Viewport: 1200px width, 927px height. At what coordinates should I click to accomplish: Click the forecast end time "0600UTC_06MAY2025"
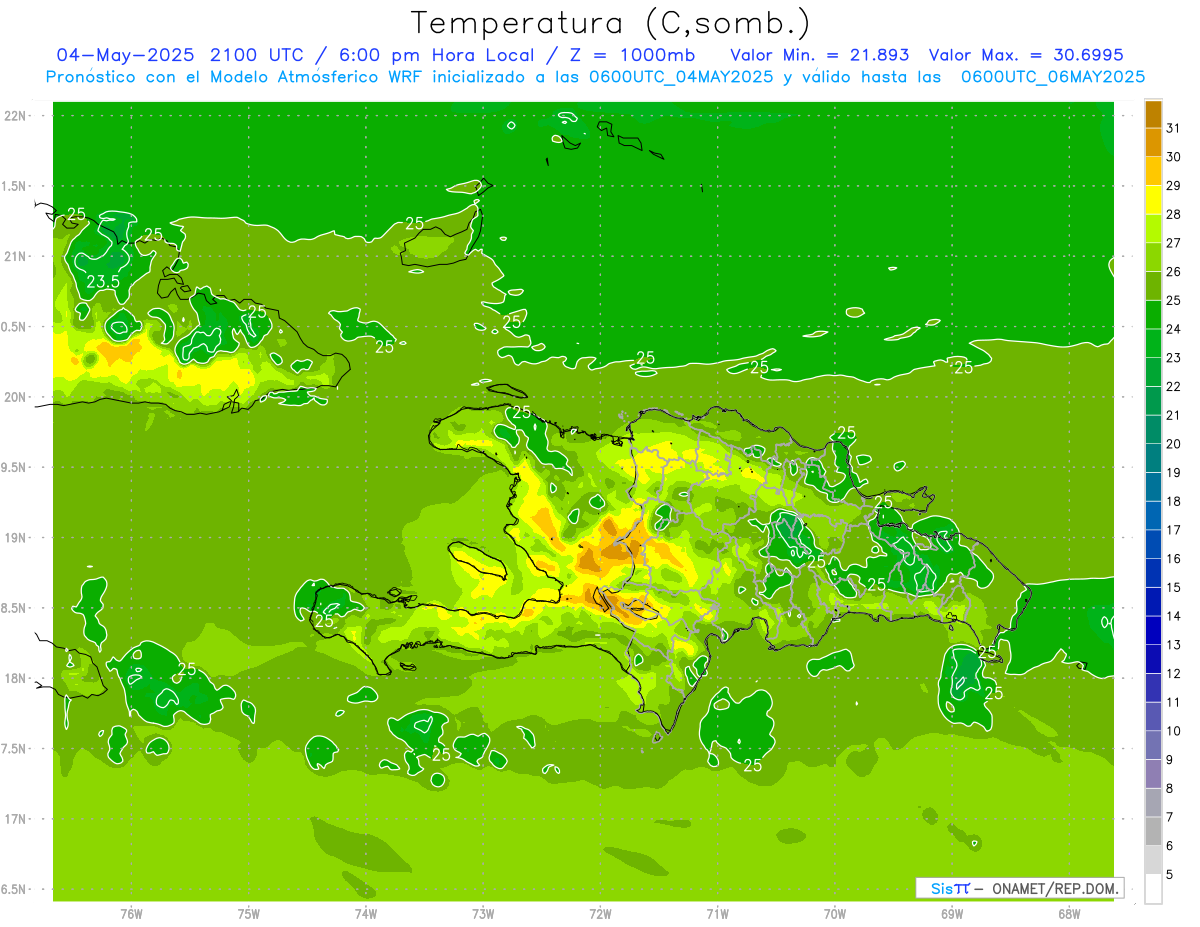[1053, 76]
